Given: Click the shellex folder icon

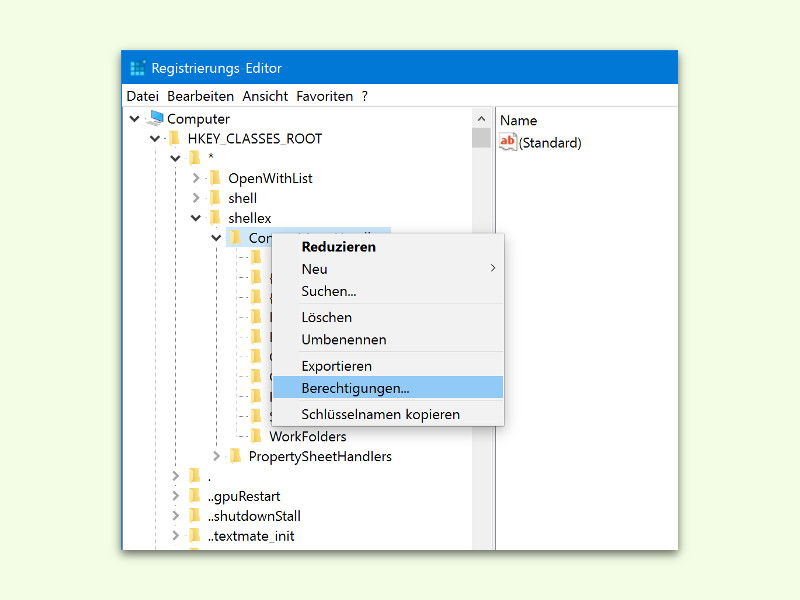Looking at the screenshot, I should pyautogui.click(x=215, y=218).
